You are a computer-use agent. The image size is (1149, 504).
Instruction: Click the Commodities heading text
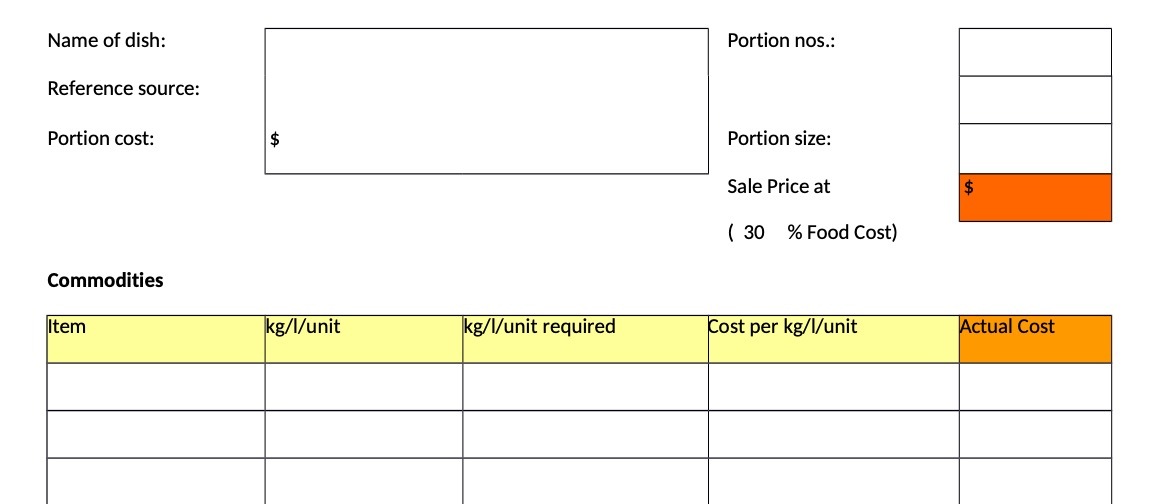point(106,281)
